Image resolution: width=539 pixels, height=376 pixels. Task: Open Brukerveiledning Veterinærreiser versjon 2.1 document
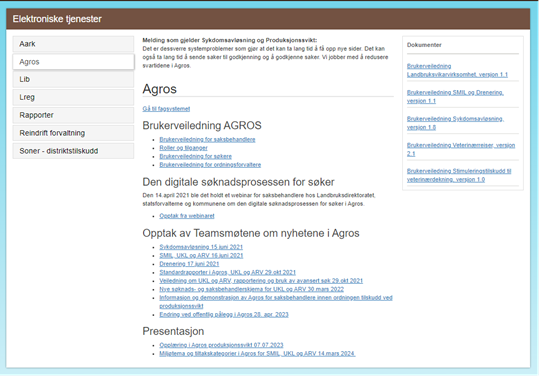coord(461,150)
